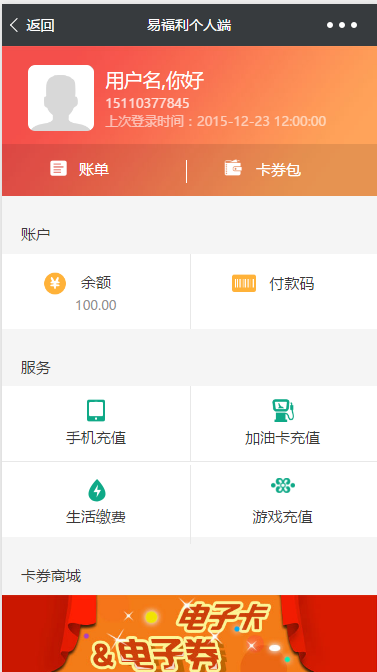The image size is (377, 672).
Task: Tap the user avatar placeholder image
Action: 61,98
